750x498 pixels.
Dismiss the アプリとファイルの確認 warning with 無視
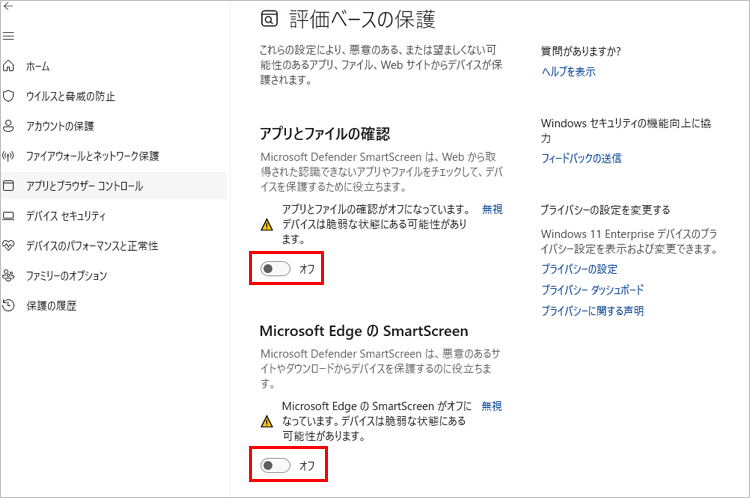[492, 210]
